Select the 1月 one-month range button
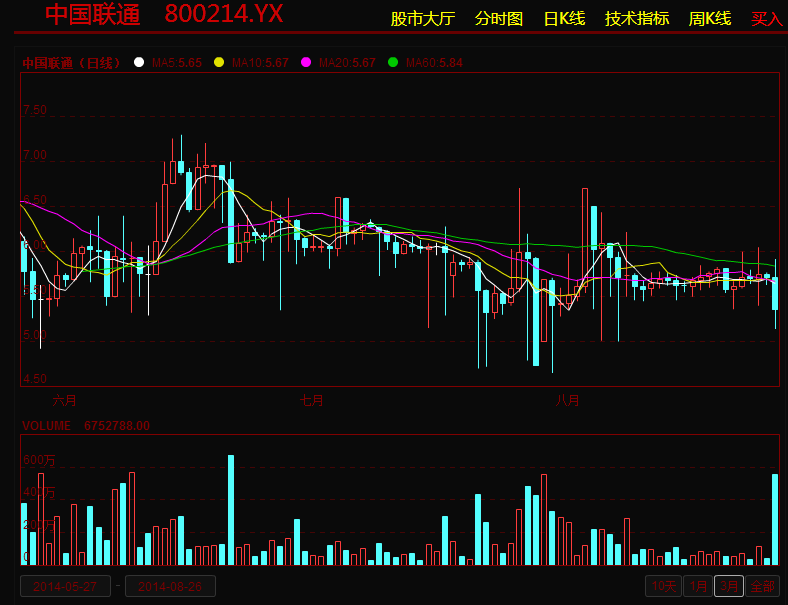788x605 pixels. (697, 586)
